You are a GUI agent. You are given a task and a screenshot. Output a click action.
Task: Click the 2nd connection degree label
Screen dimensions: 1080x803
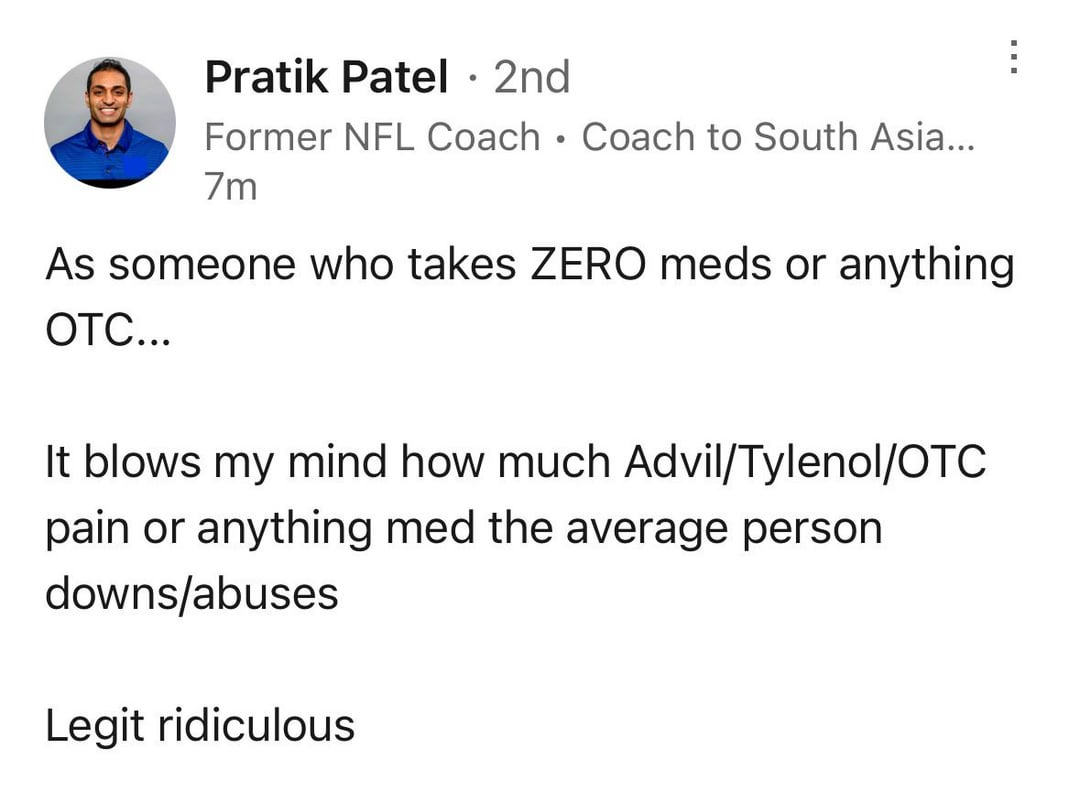click(x=532, y=78)
